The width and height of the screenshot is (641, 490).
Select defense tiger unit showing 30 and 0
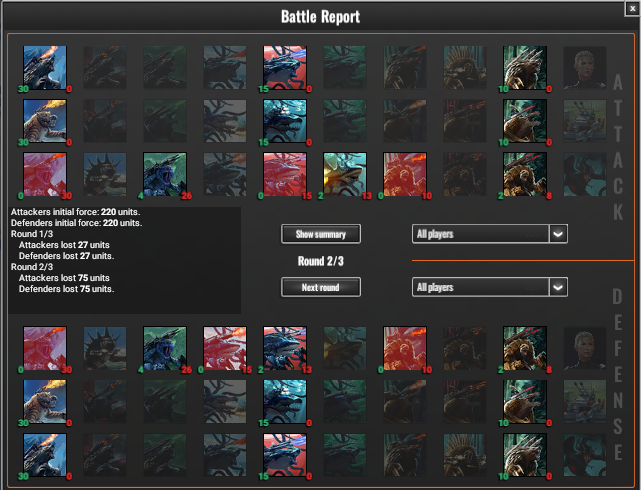(x=45, y=402)
